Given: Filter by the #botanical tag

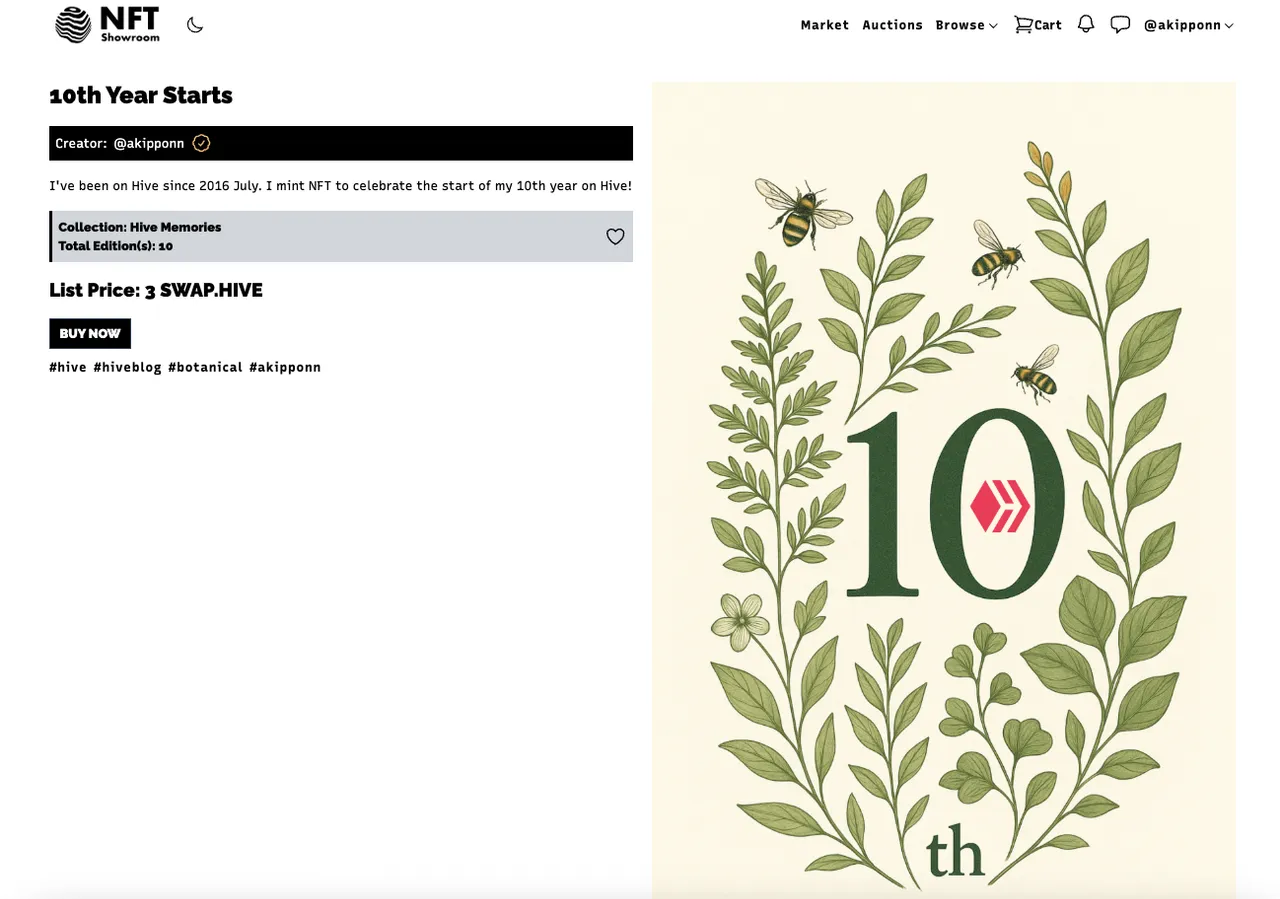Looking at the screenshot, I should (205, 367).
